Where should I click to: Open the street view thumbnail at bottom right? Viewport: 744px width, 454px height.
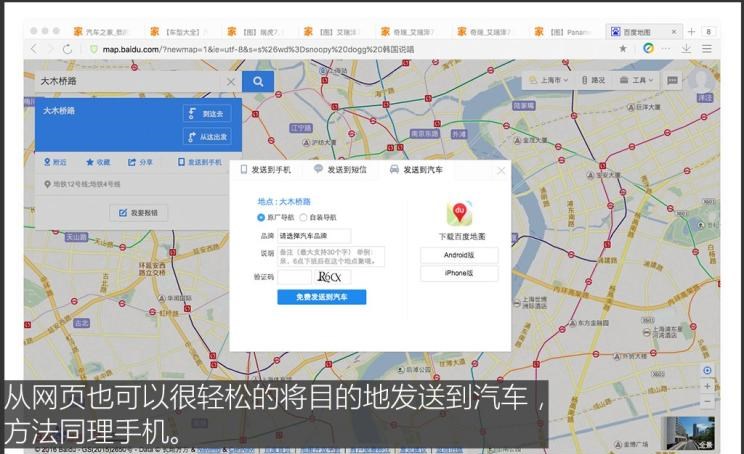[x=690, y=433]
